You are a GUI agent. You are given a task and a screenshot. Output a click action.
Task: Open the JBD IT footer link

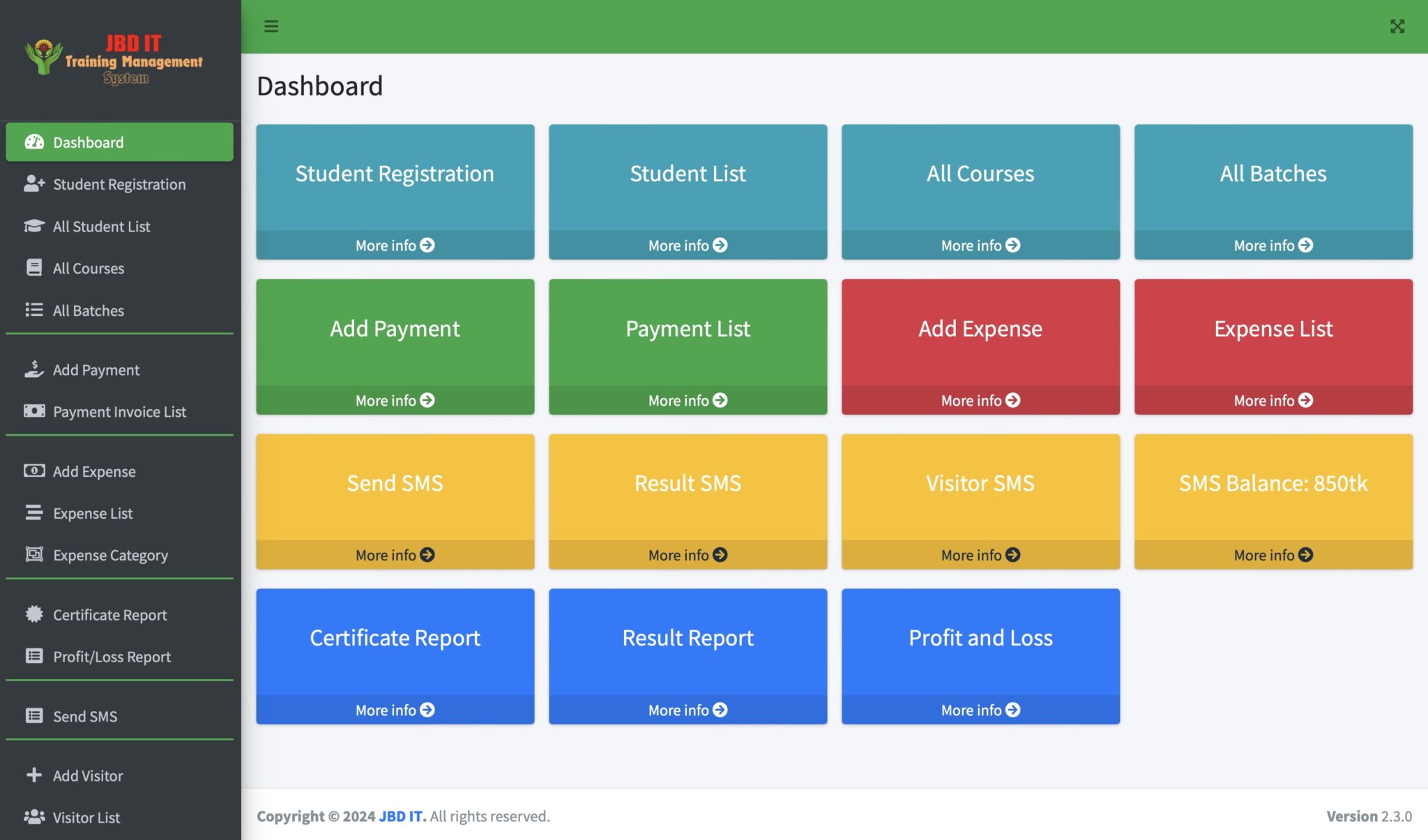pos(401,816)
